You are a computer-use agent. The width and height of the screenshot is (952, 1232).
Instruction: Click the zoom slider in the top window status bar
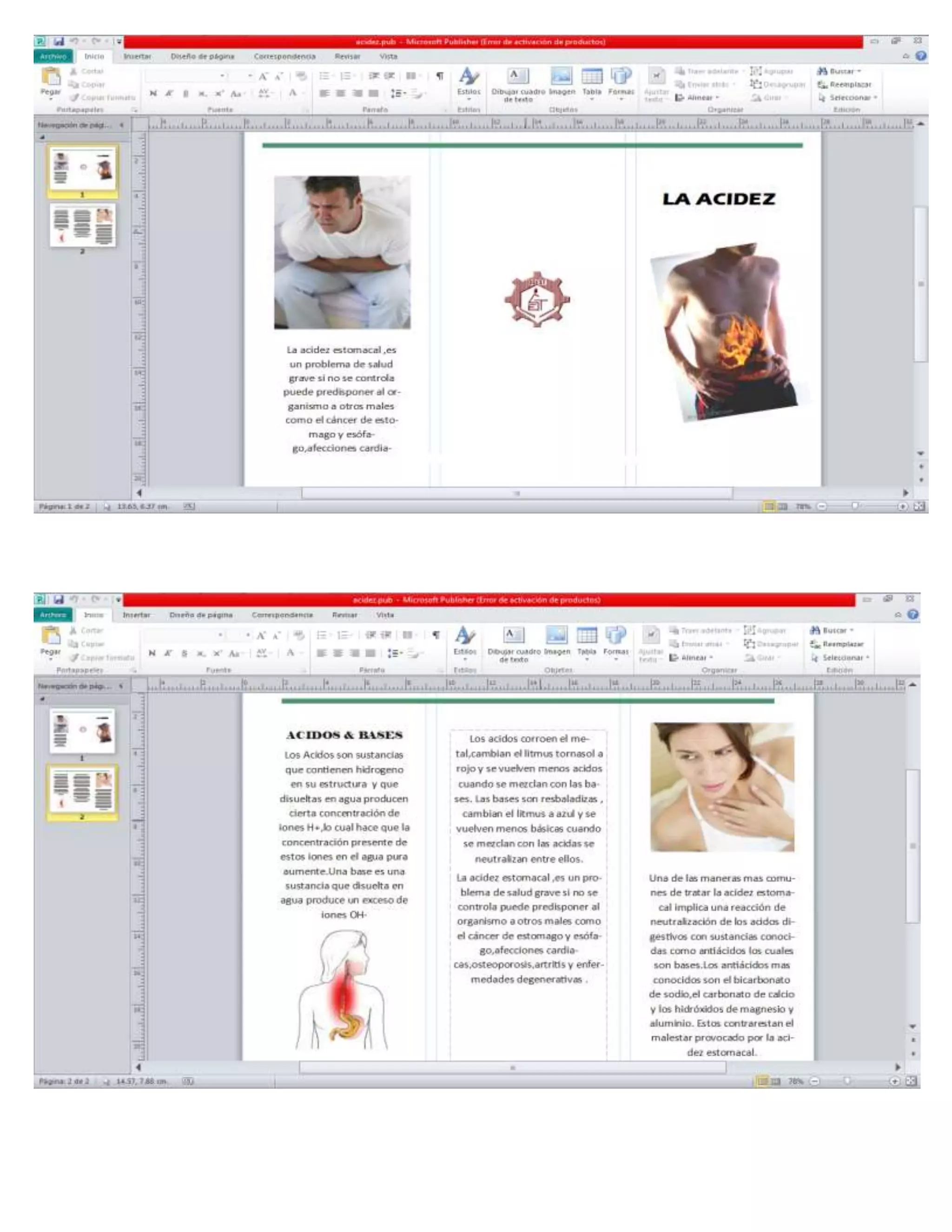point(856,507)
